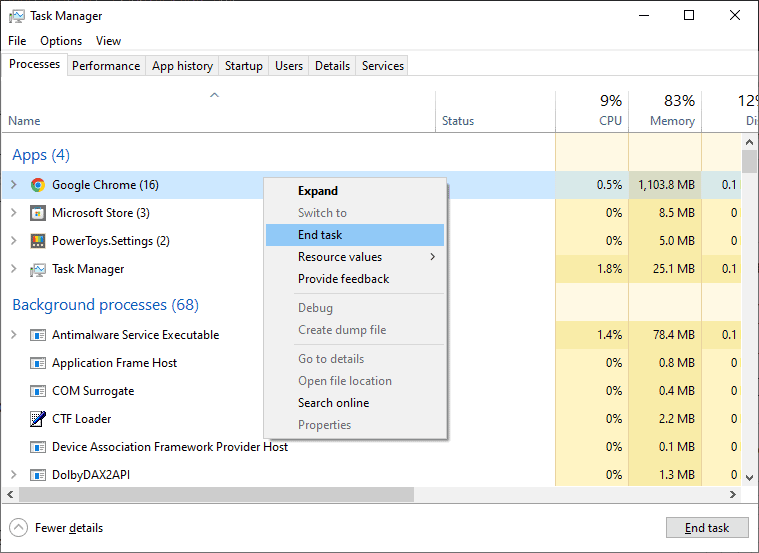
Task: Click the 78.4 MB memory value
Action: [674, 335]
